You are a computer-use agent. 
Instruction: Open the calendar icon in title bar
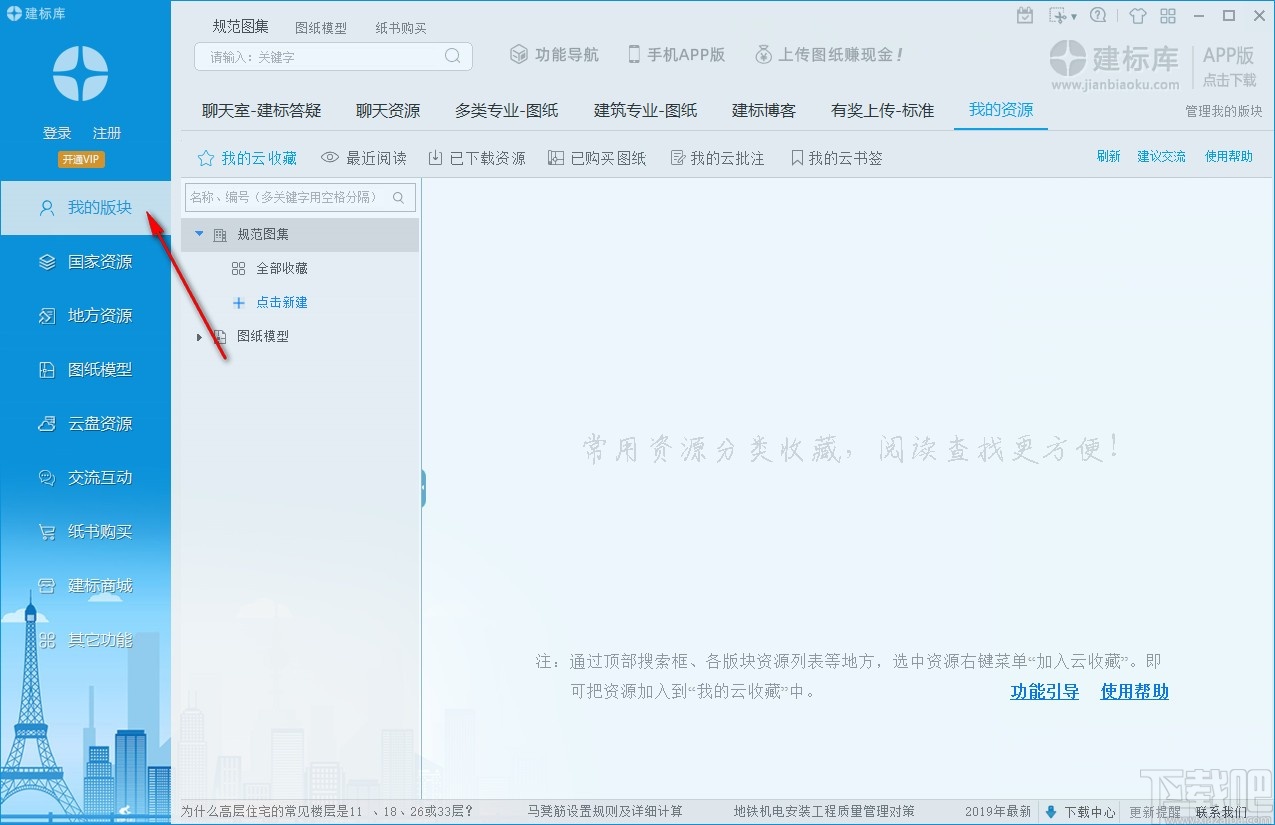[x=1025, y=14]
